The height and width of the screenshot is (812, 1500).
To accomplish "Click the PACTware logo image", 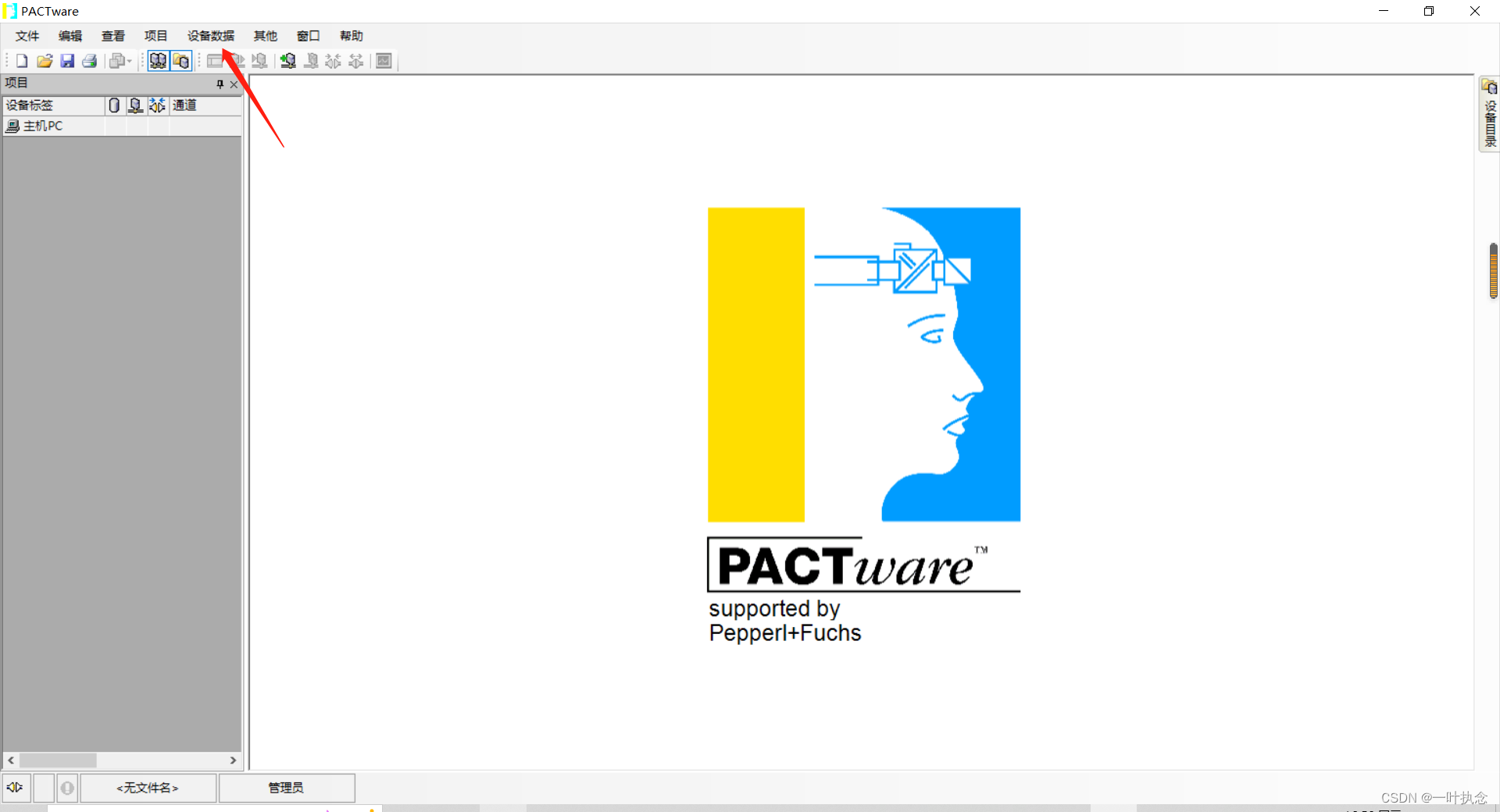I will pyautogui.click(x=864, y=426).
